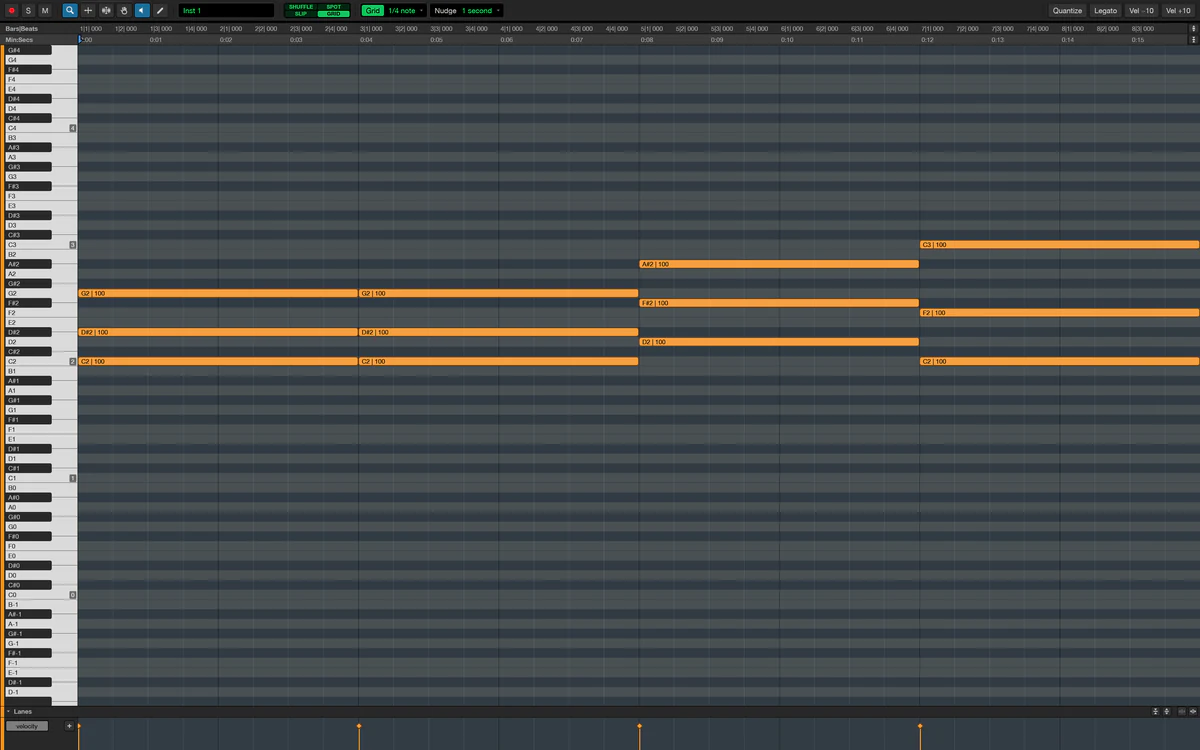
Task: Click the Vel +10 button
Action: click(1178, 10)
